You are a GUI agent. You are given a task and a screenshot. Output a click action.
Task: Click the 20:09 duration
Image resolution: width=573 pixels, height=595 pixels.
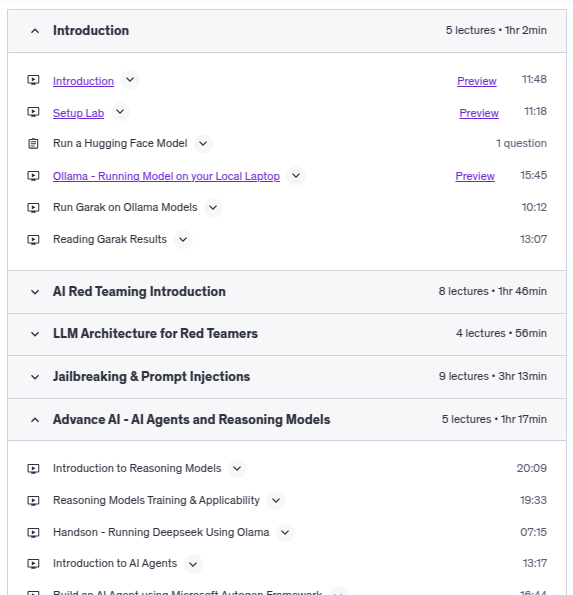tap(532, 468)
